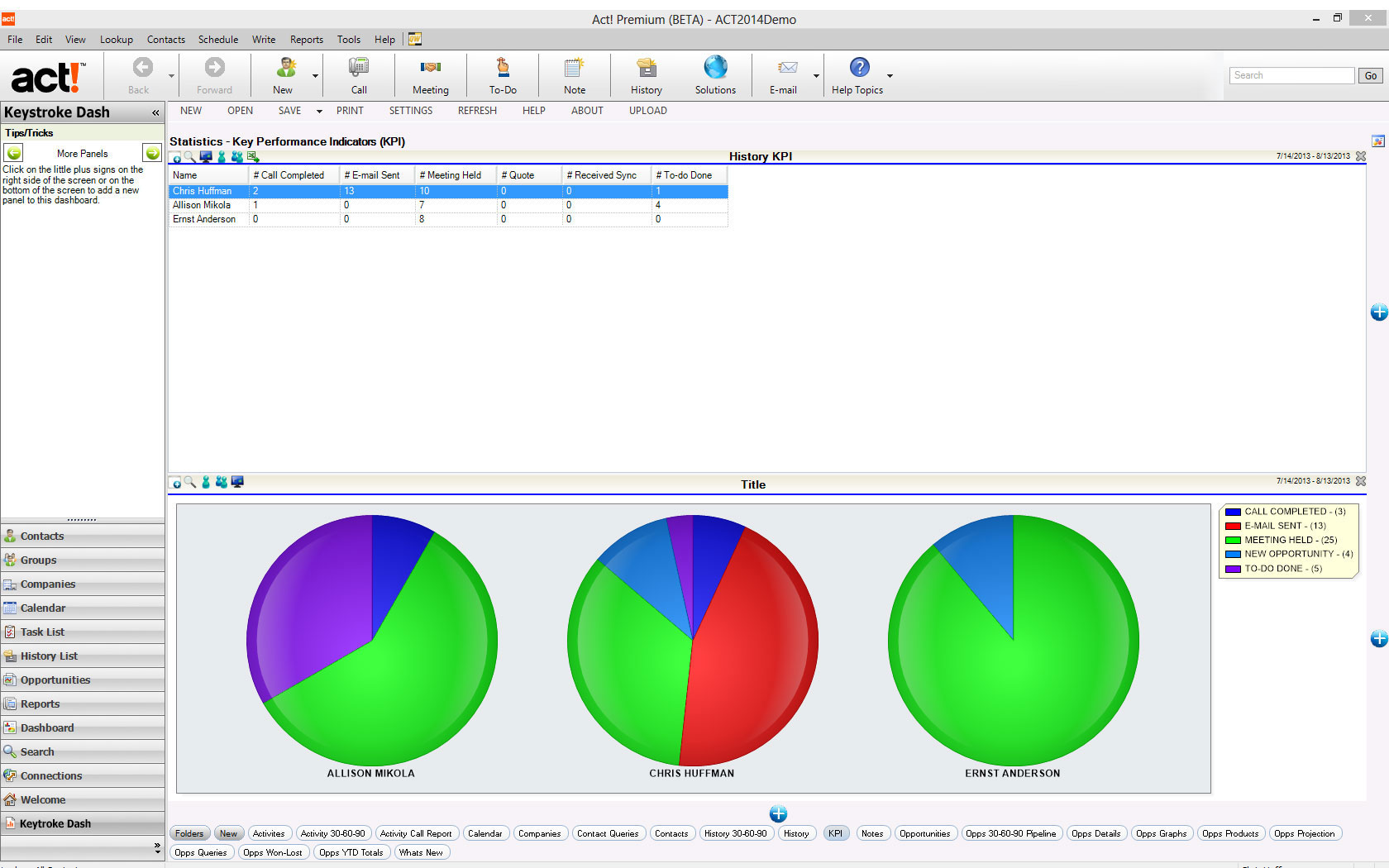Open the Back history dropdown arrow
1389x868 pixels.
pos(172,76)
